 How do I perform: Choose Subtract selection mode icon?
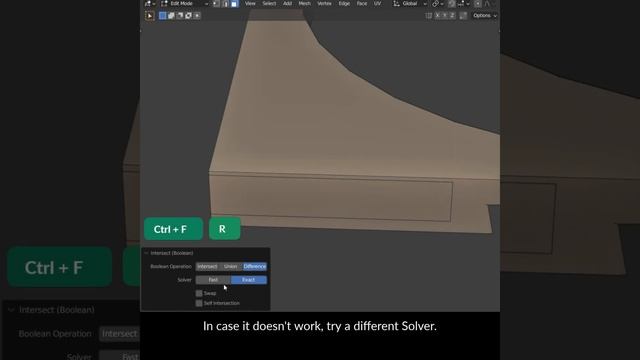pyautogui.click(x=180, y=16)
